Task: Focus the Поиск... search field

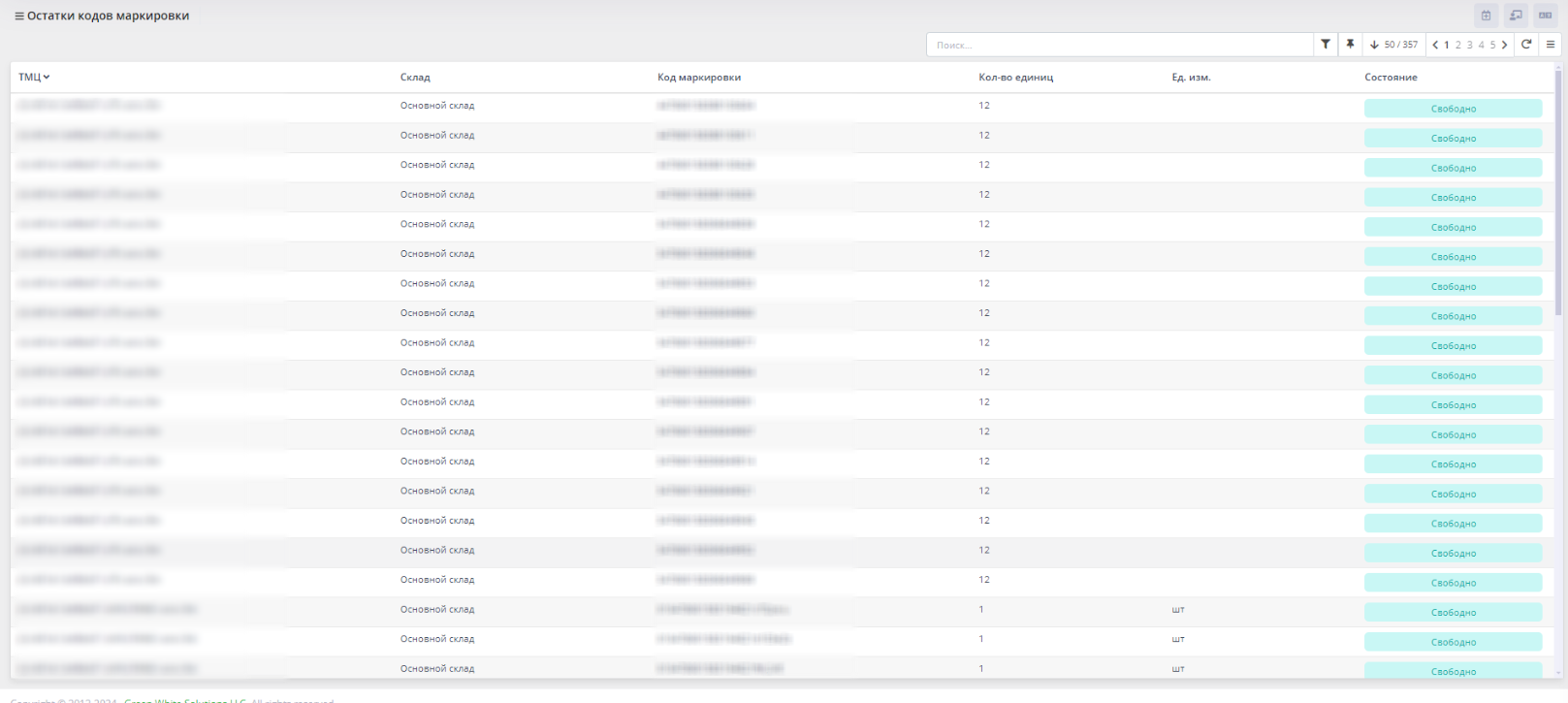Action: coord(1120,45)
